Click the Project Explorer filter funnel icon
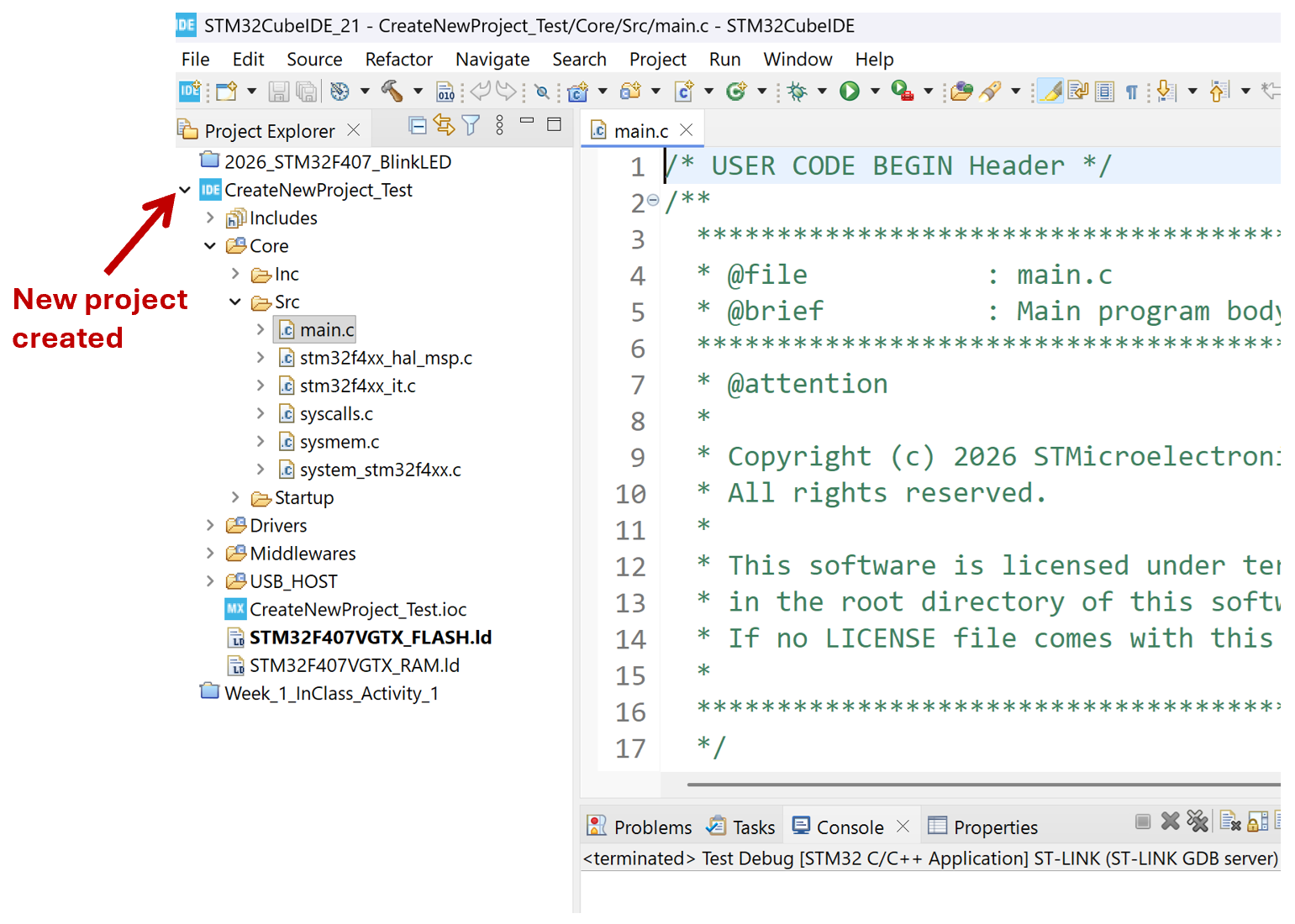 point(471,126)
